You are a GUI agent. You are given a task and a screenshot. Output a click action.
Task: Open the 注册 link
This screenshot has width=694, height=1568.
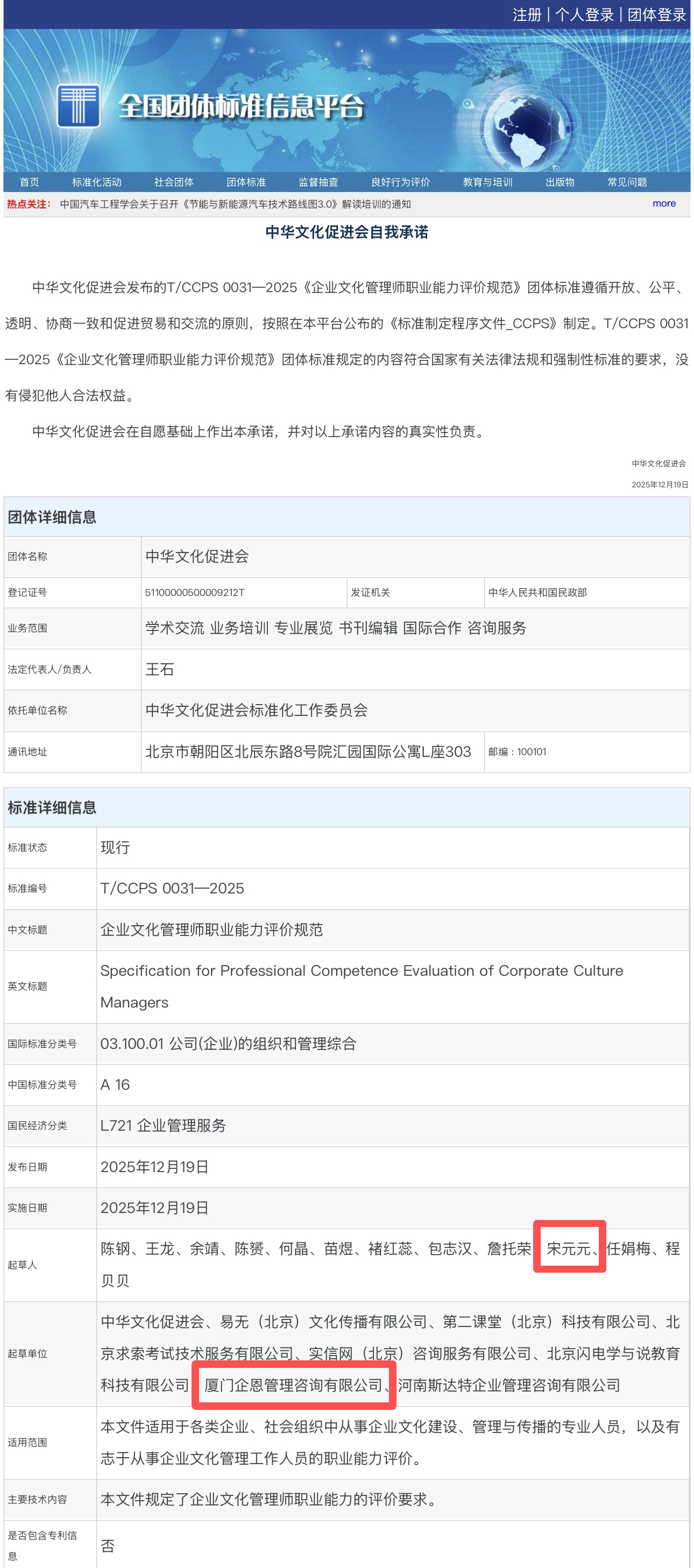[x=527, y=15]
